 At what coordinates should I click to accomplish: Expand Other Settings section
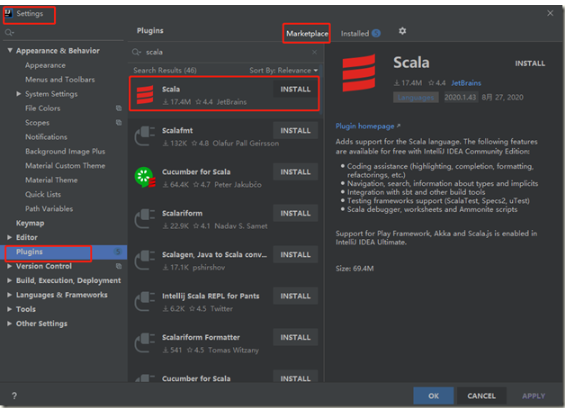(x=10, y=323)
